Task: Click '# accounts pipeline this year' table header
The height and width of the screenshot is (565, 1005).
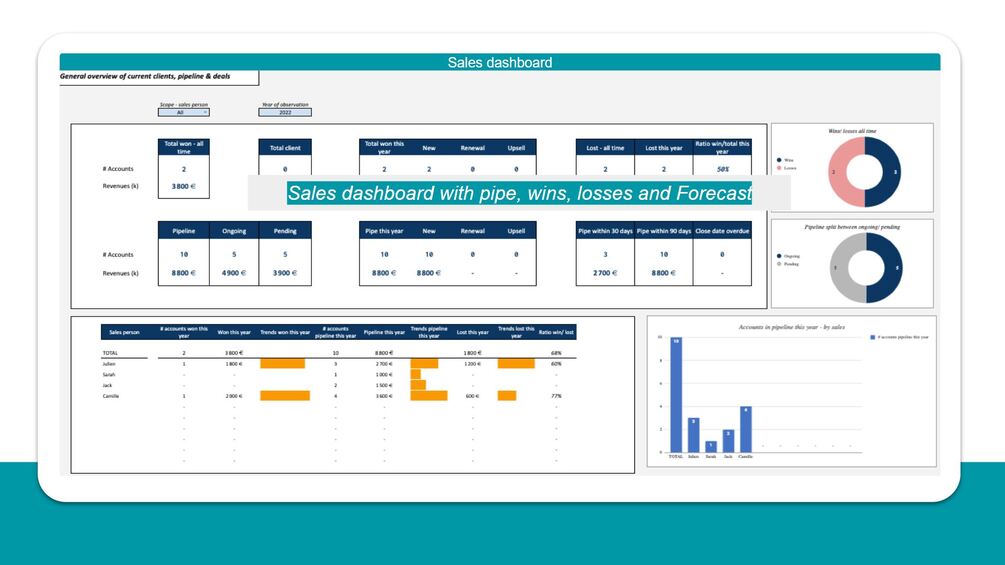Action: [x=335, y=332]
